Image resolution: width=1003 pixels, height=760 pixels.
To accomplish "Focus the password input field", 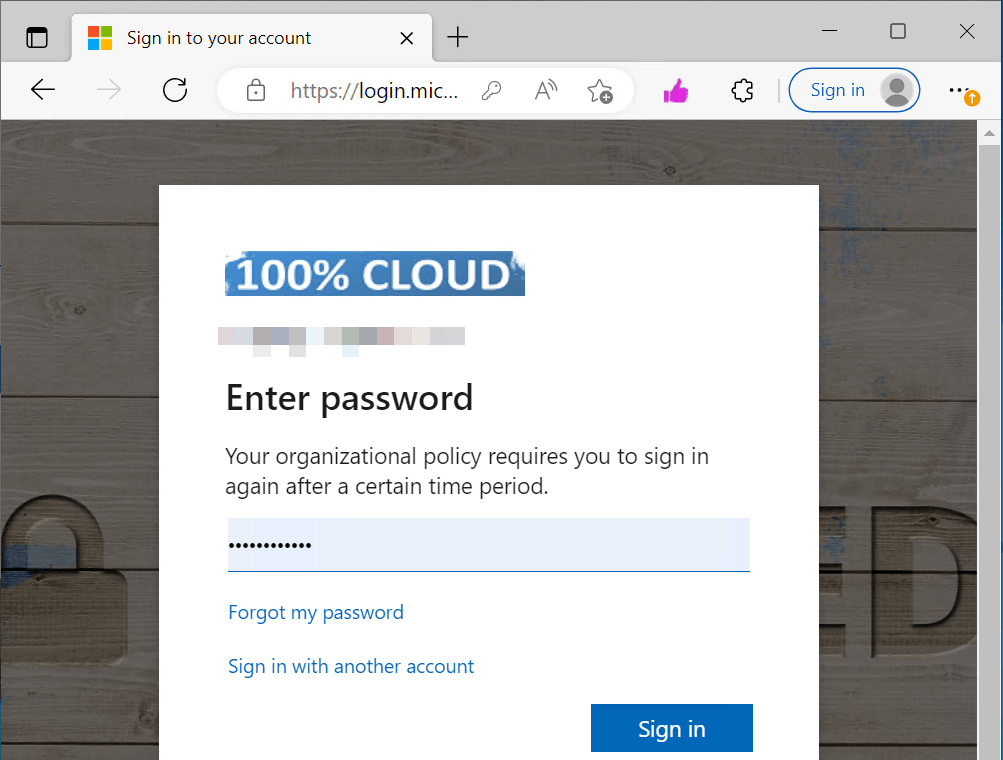I will pyautogui.click(x=488, y=545).
